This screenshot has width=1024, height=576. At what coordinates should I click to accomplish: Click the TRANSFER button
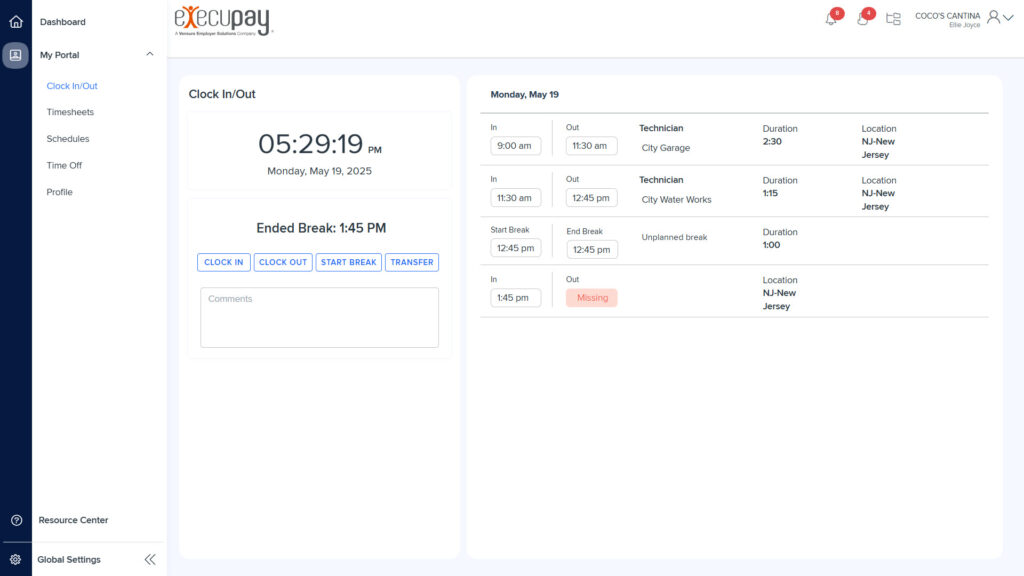pos(412,262)
